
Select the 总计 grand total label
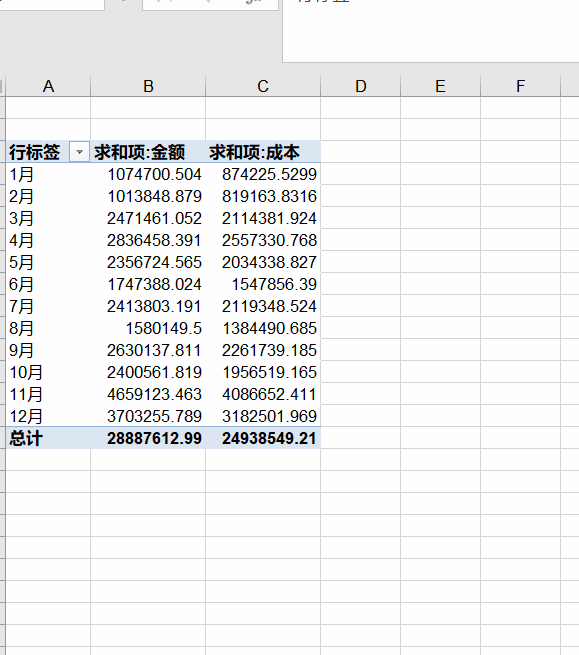48,438
